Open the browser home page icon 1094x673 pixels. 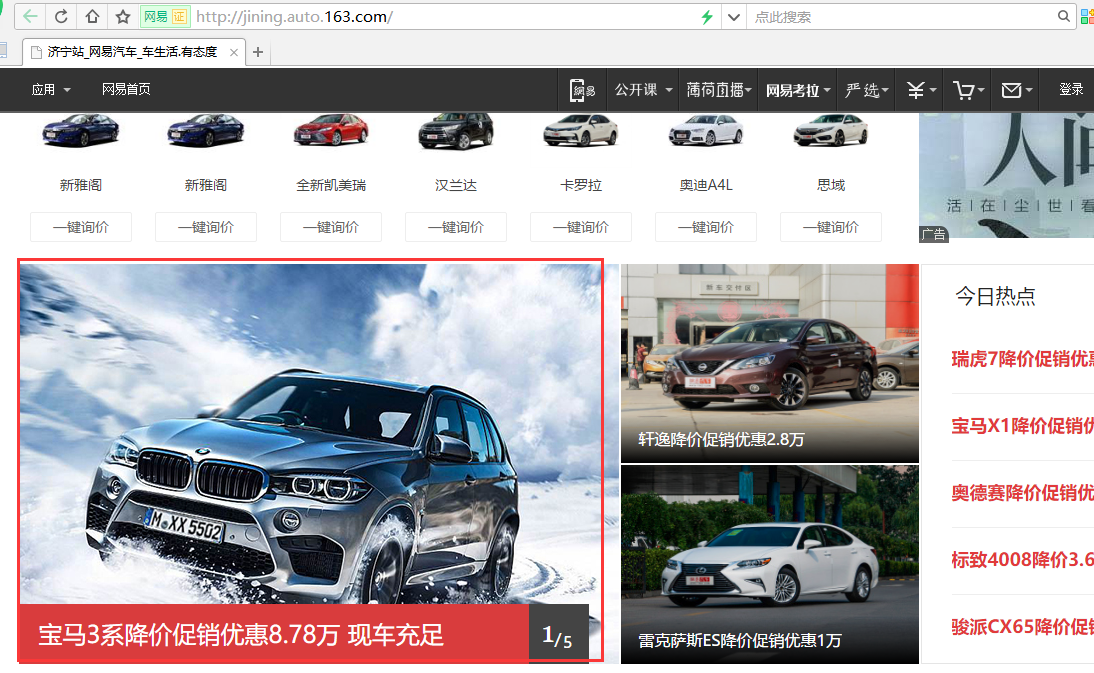(92, 17)
